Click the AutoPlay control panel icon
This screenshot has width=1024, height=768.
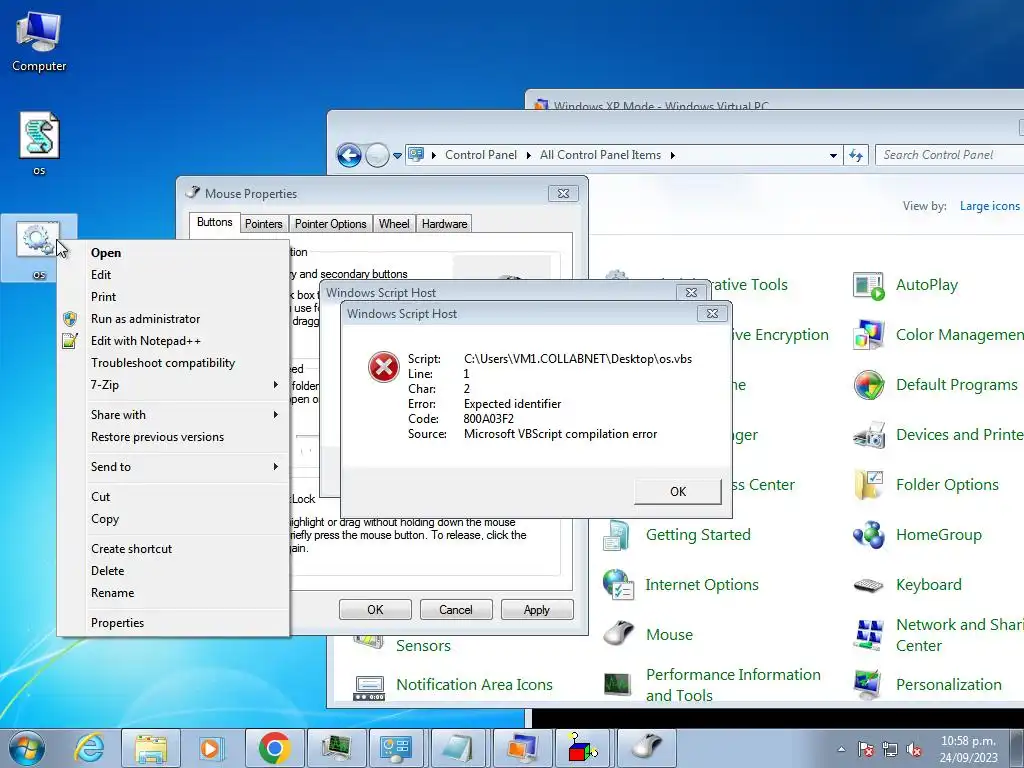[869, 285]
